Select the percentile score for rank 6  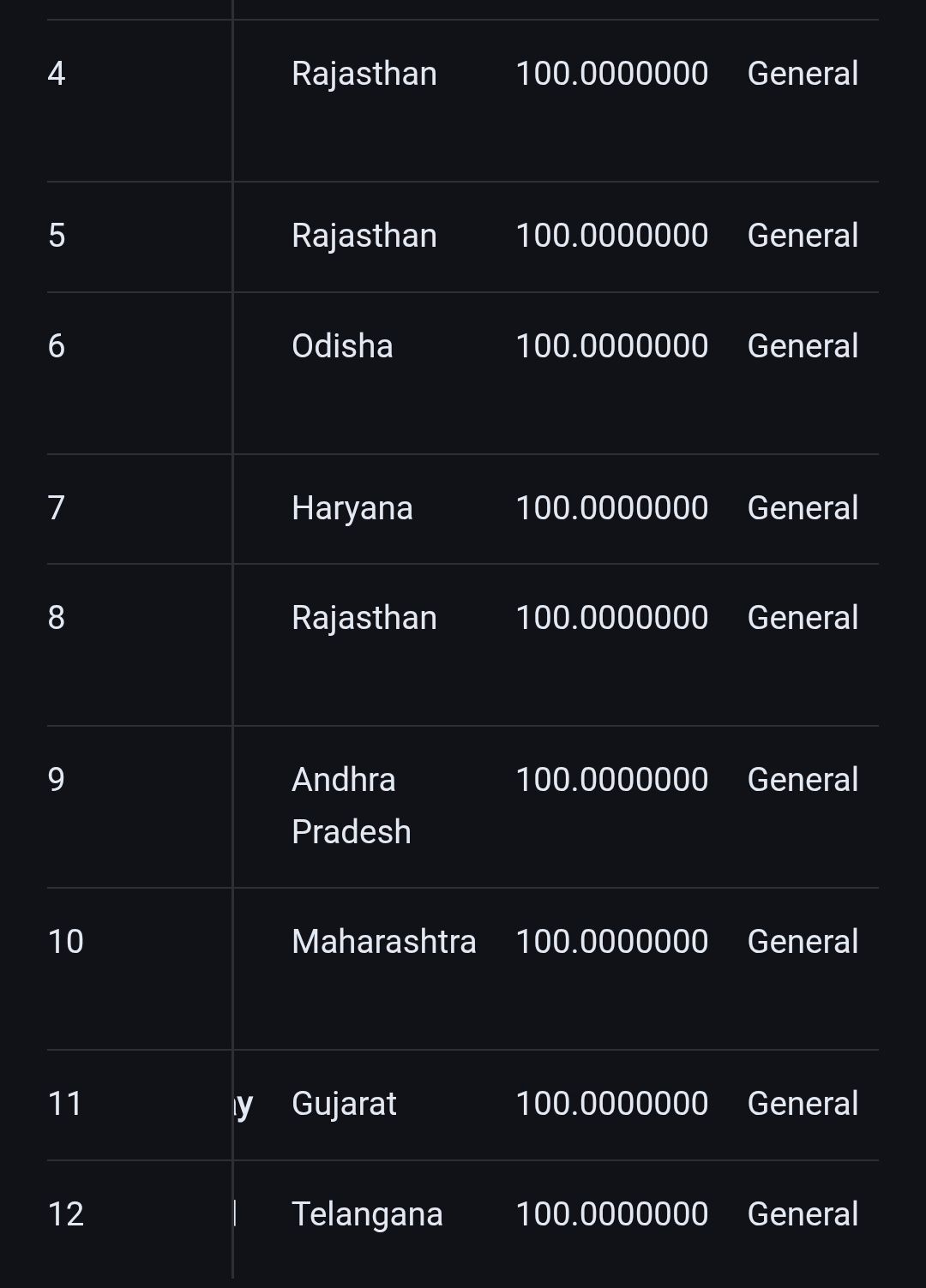pos(611,346)
